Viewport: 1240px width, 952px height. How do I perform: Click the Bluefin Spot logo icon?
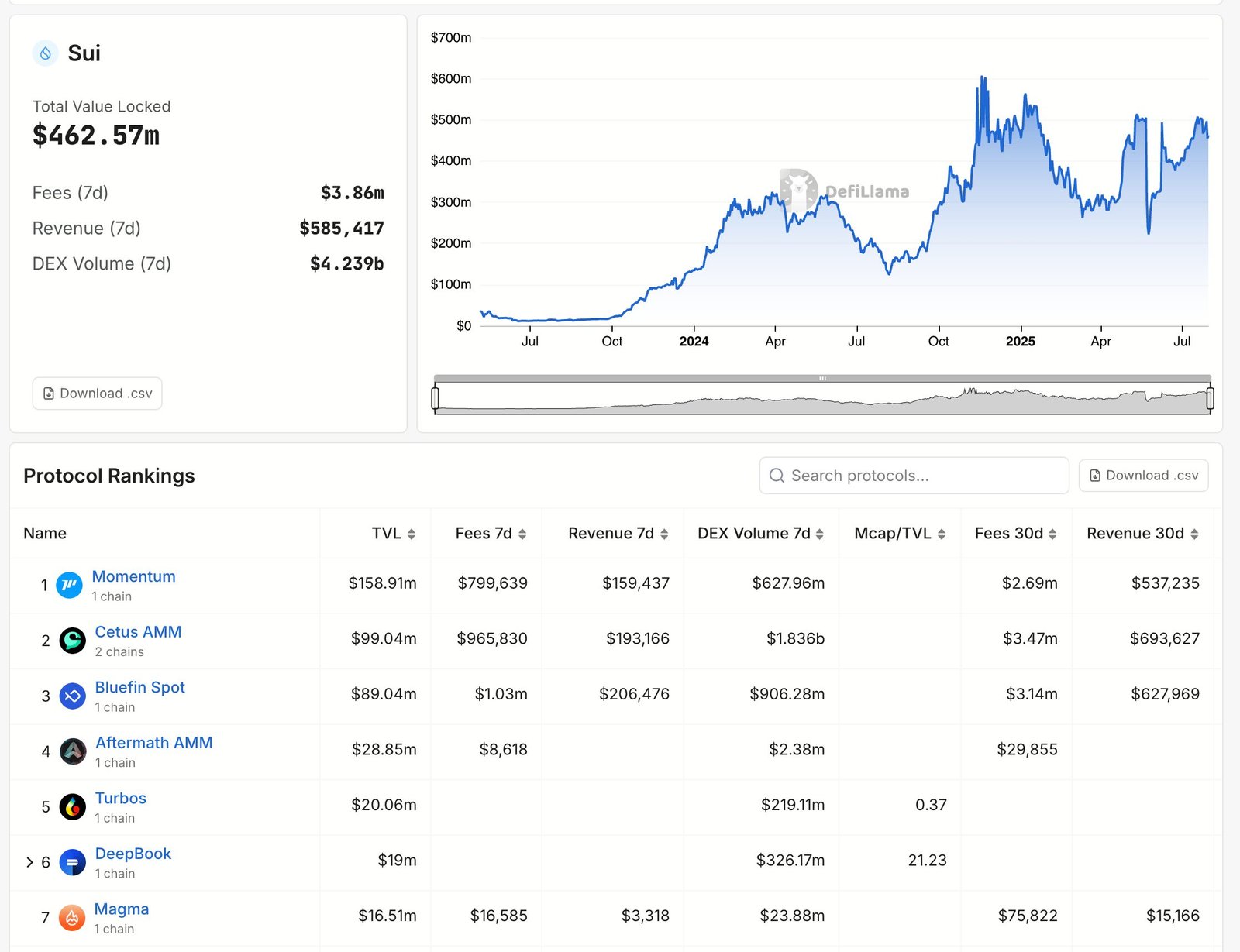tap(73, 696)
